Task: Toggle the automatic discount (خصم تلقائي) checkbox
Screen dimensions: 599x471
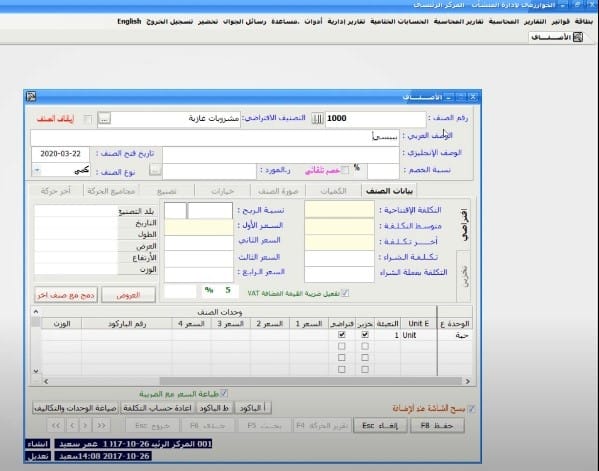Action: click(345, 170)
